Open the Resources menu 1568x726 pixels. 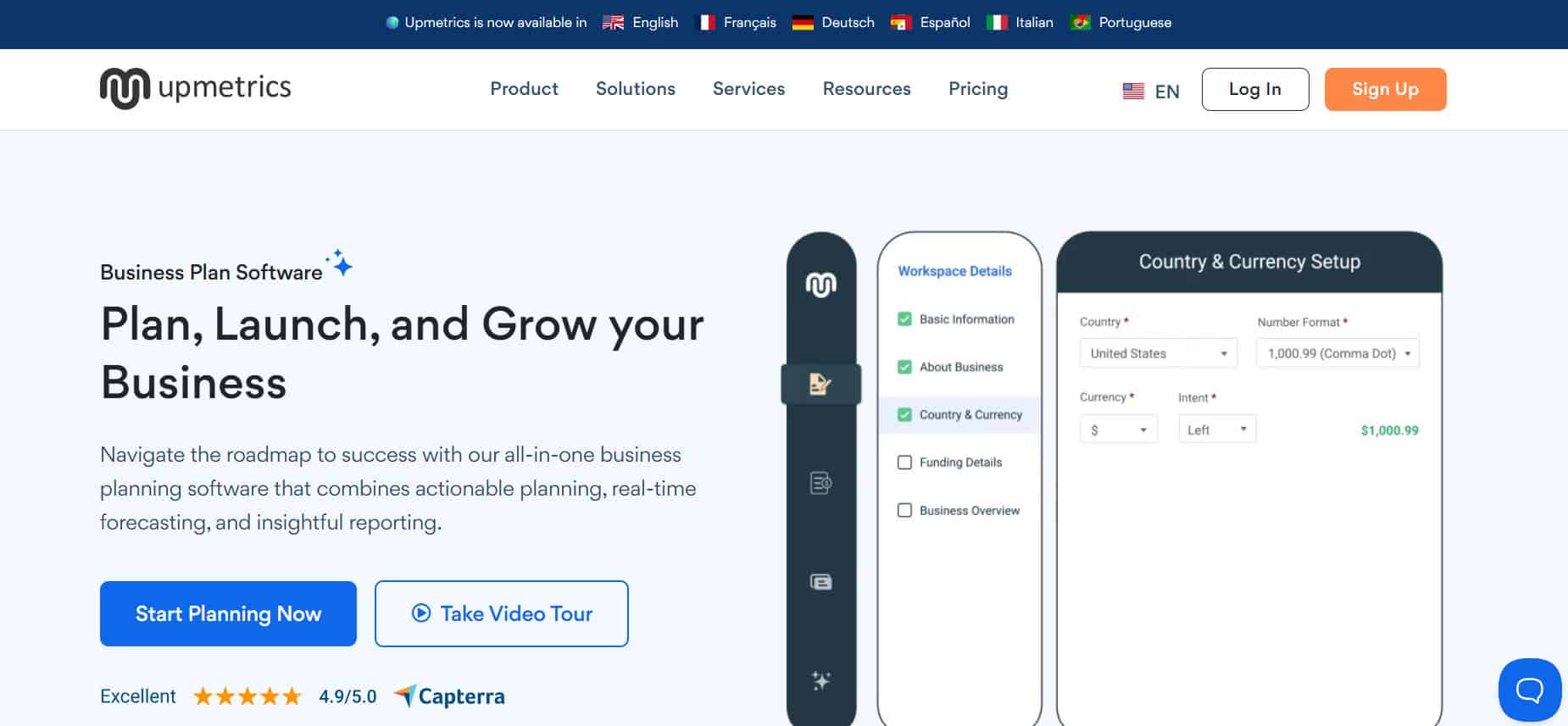[x=867, y=89]
